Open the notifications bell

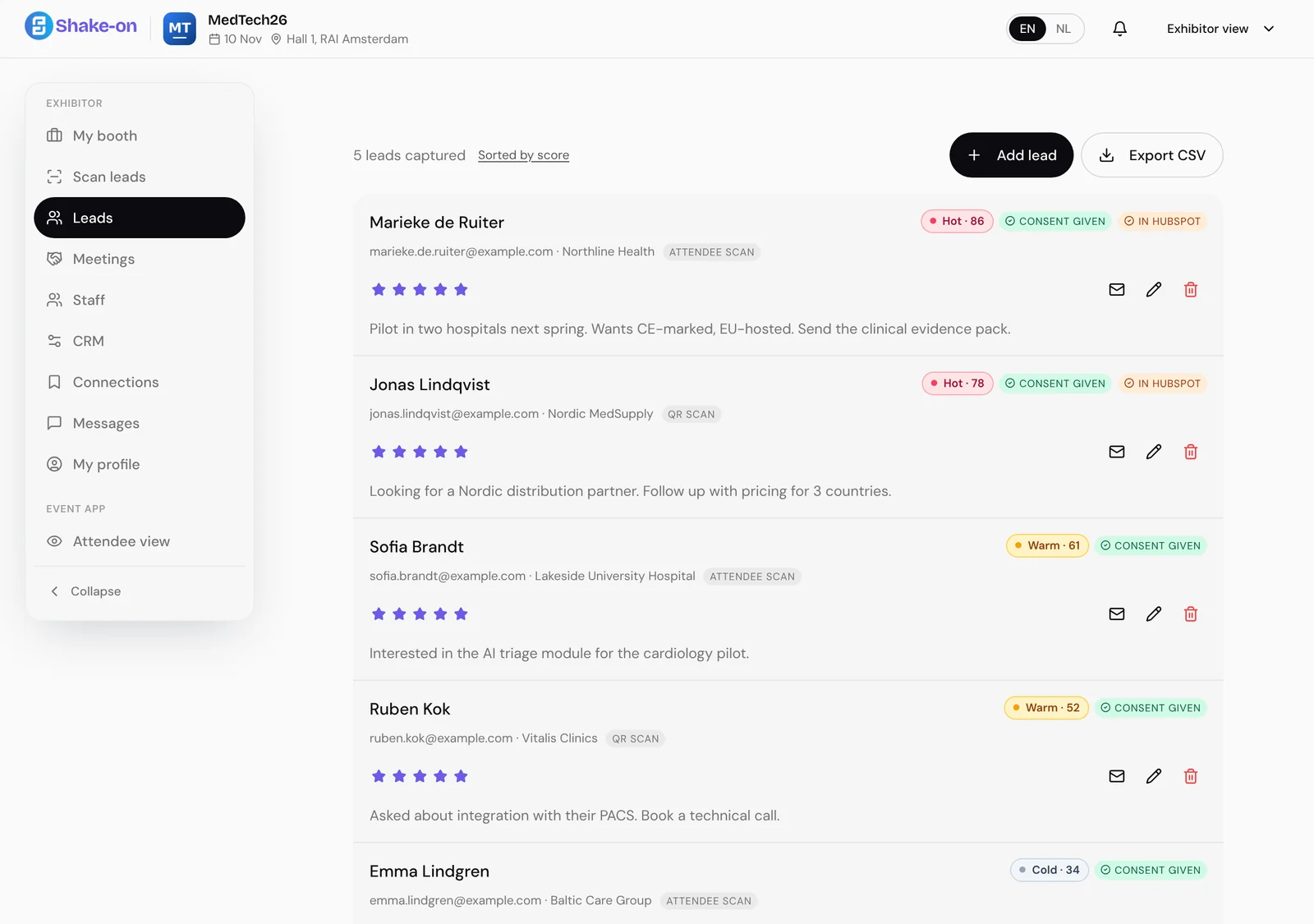(1119, 29)
